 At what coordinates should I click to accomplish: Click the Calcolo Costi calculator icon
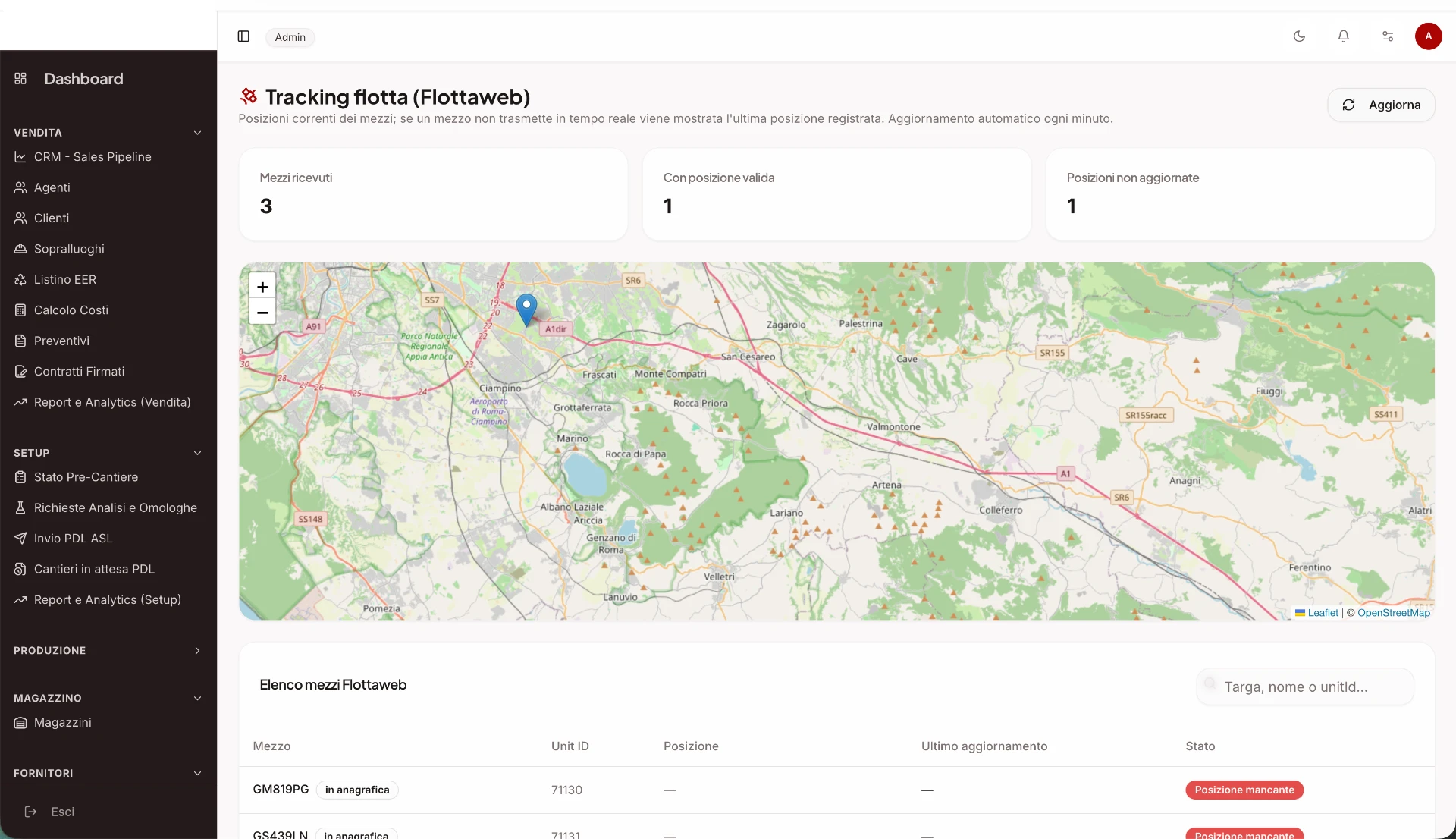(x=20, y=310)
